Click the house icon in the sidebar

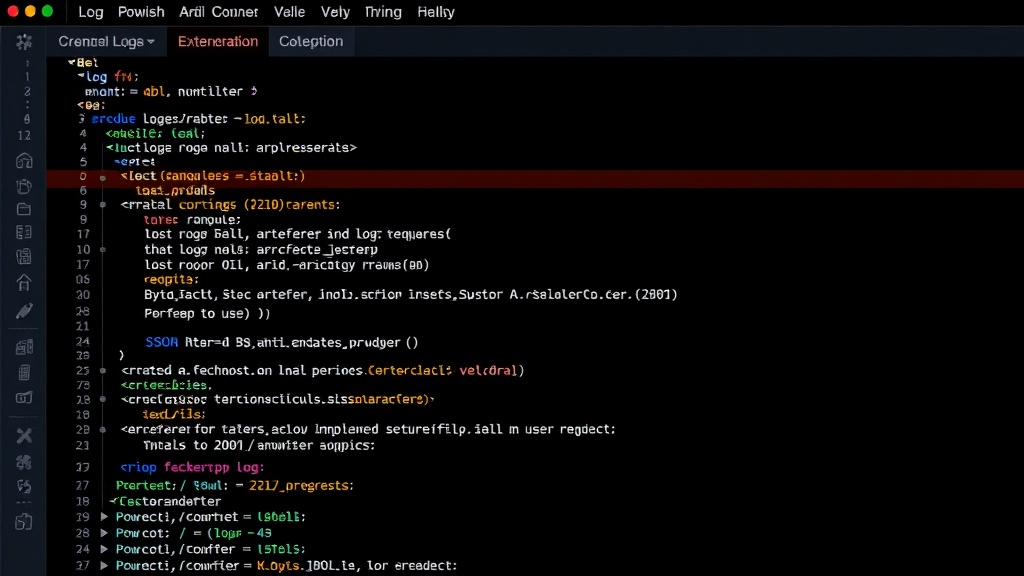click(x=24, y=283)
